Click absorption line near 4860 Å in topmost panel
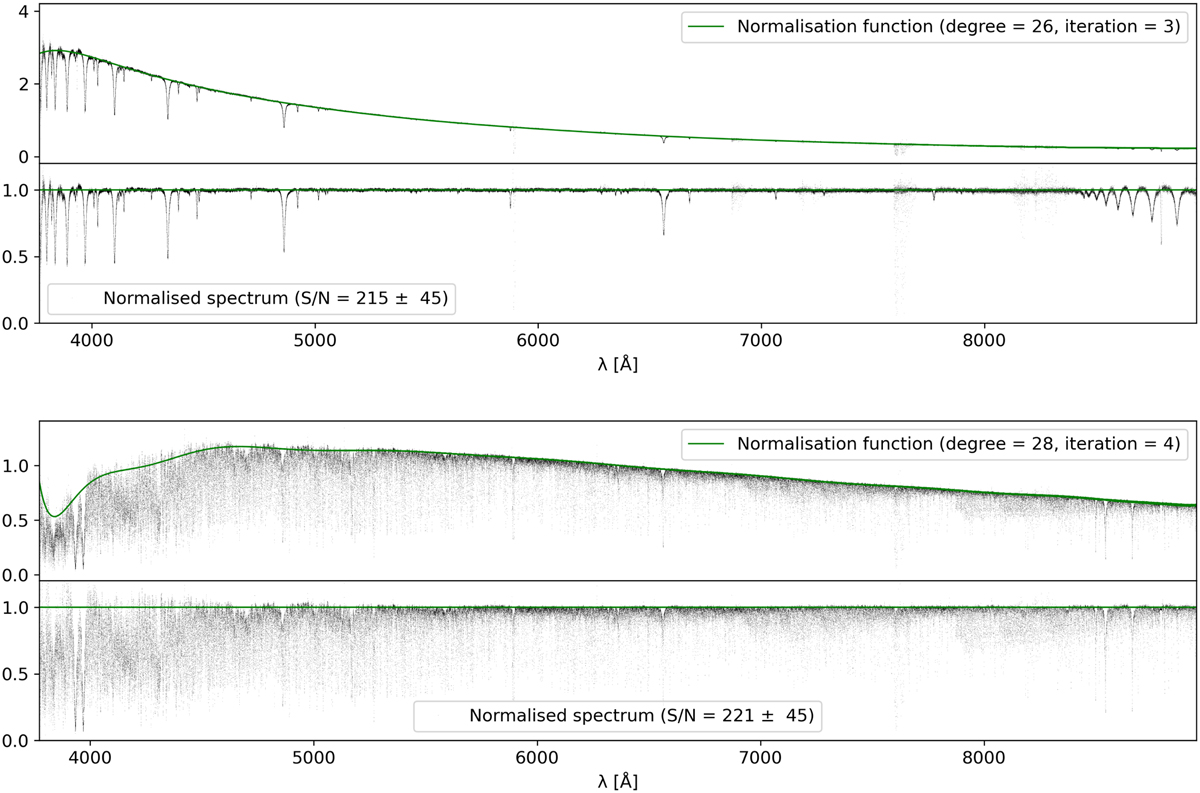The width and height of the screenshot is (1200, 793). point(284,118)
